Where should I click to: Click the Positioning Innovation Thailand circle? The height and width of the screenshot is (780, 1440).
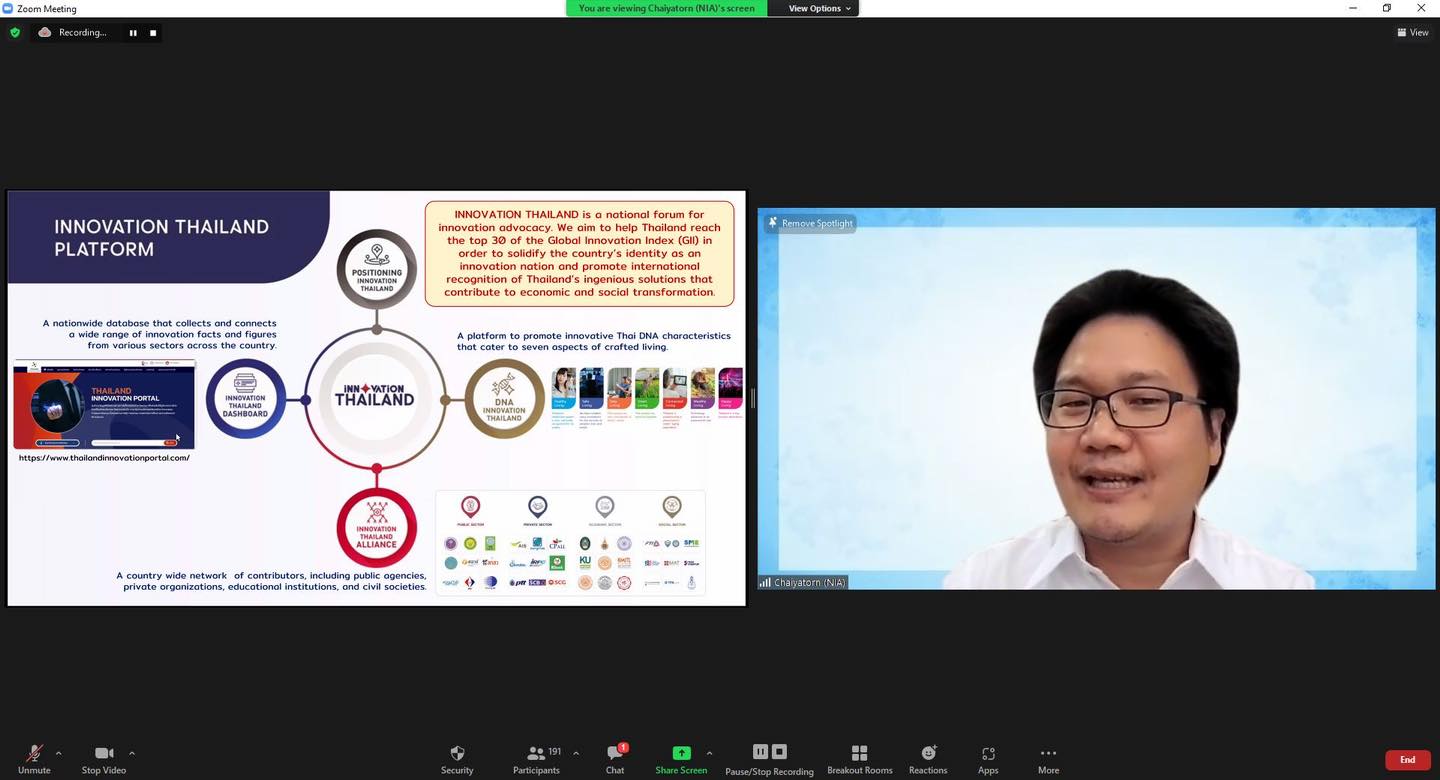[376, 269]
